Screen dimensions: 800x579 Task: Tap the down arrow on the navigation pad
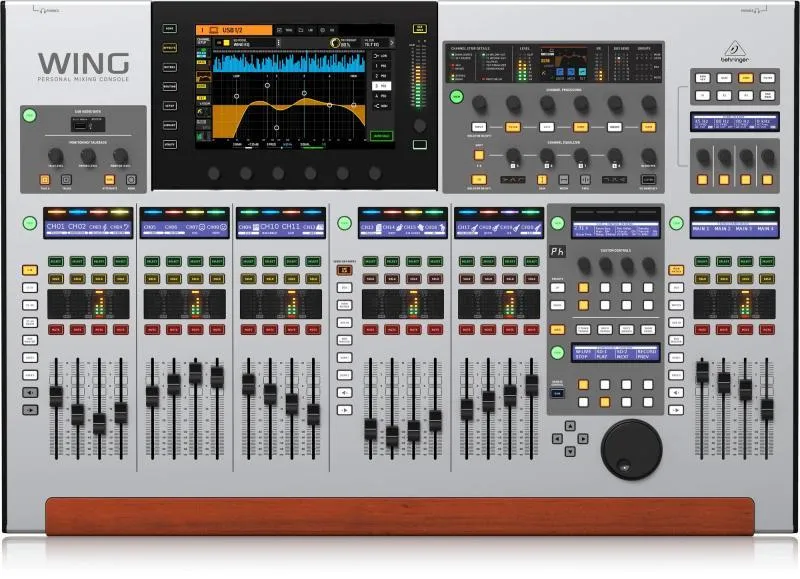570,451
